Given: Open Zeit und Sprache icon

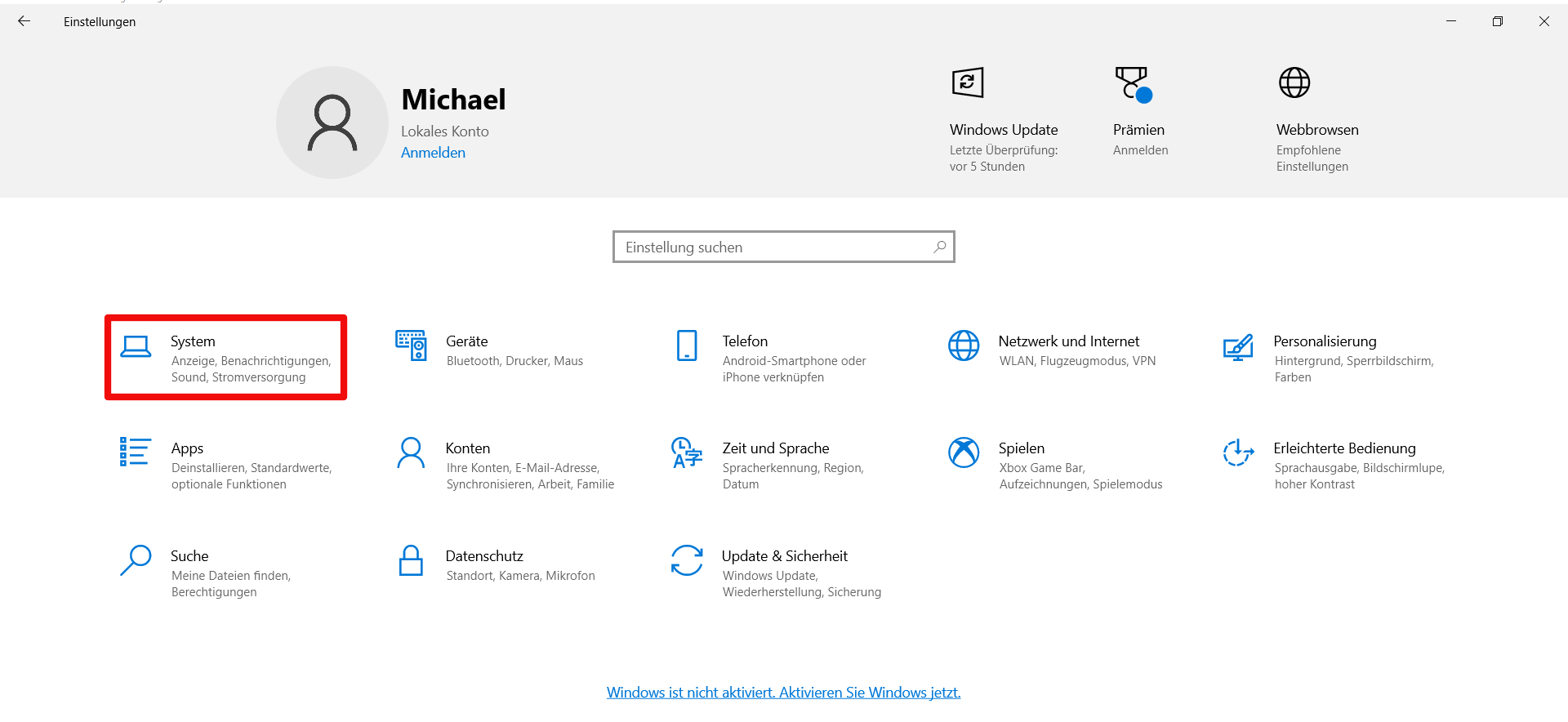Looking at the screenshot, I should (687, 452).
